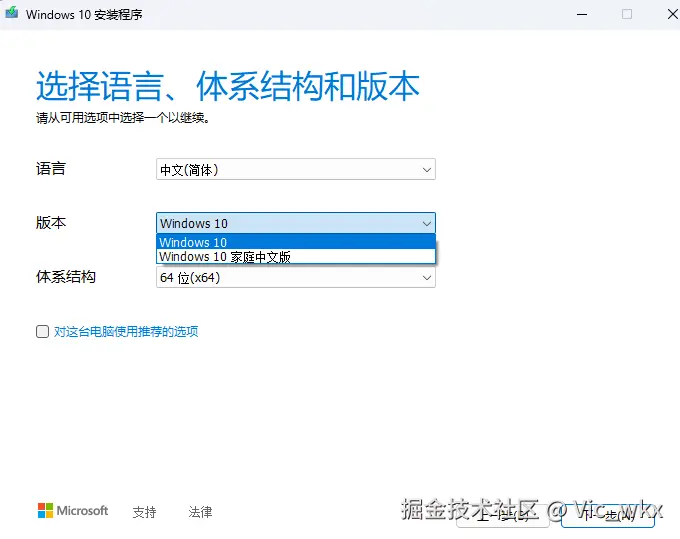This screenshot has height=539, width=680.
Task: Minimize the Windows 10 setup window
Action: (582, 14)
